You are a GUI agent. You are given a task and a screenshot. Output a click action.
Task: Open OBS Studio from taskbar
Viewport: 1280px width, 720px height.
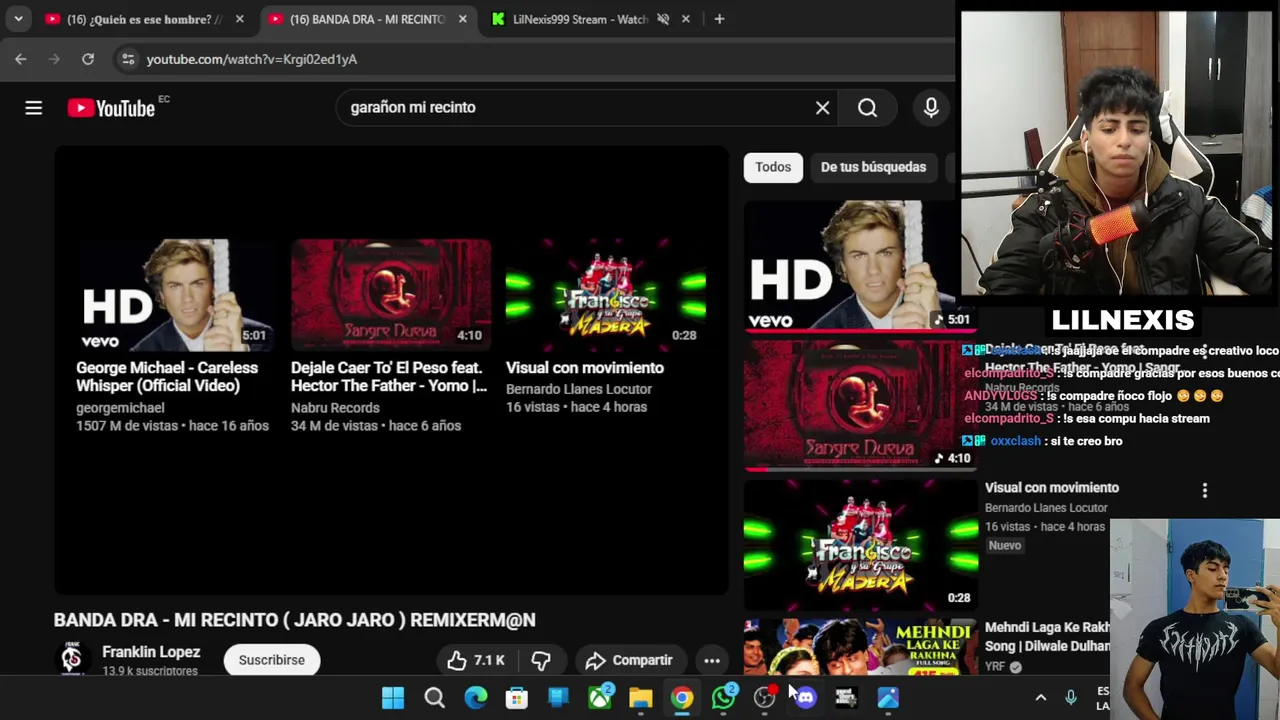(765, 698)
